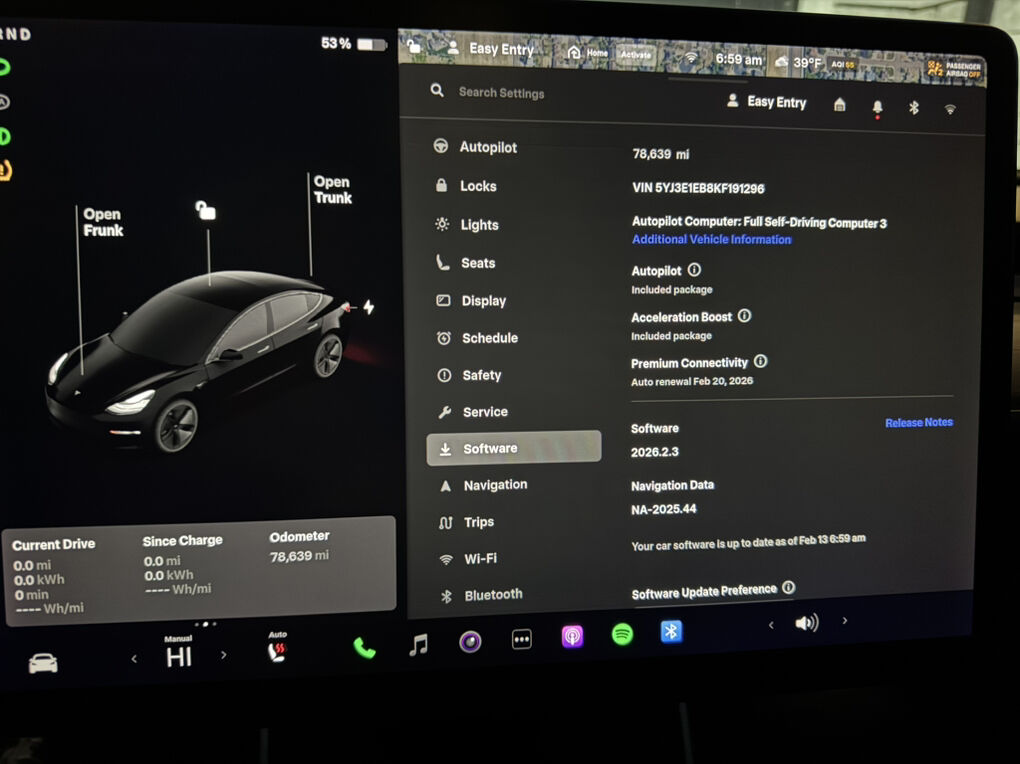Viewport: 1020px width, 764px height.
Task: Increase cabin temperature with right arrow
Action: point(223,655)
